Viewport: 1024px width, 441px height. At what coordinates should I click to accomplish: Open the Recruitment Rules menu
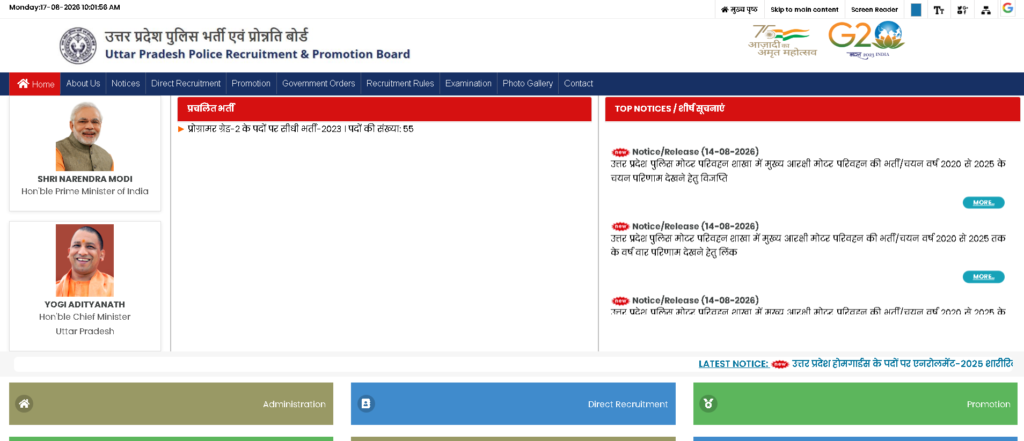click(400, 84)
